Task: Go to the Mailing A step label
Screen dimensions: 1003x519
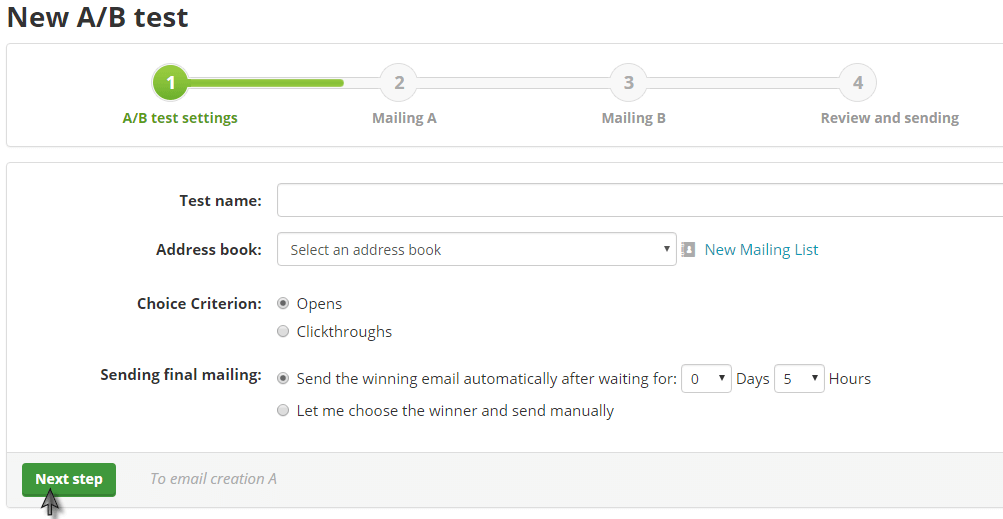Action: pos(404,118)
